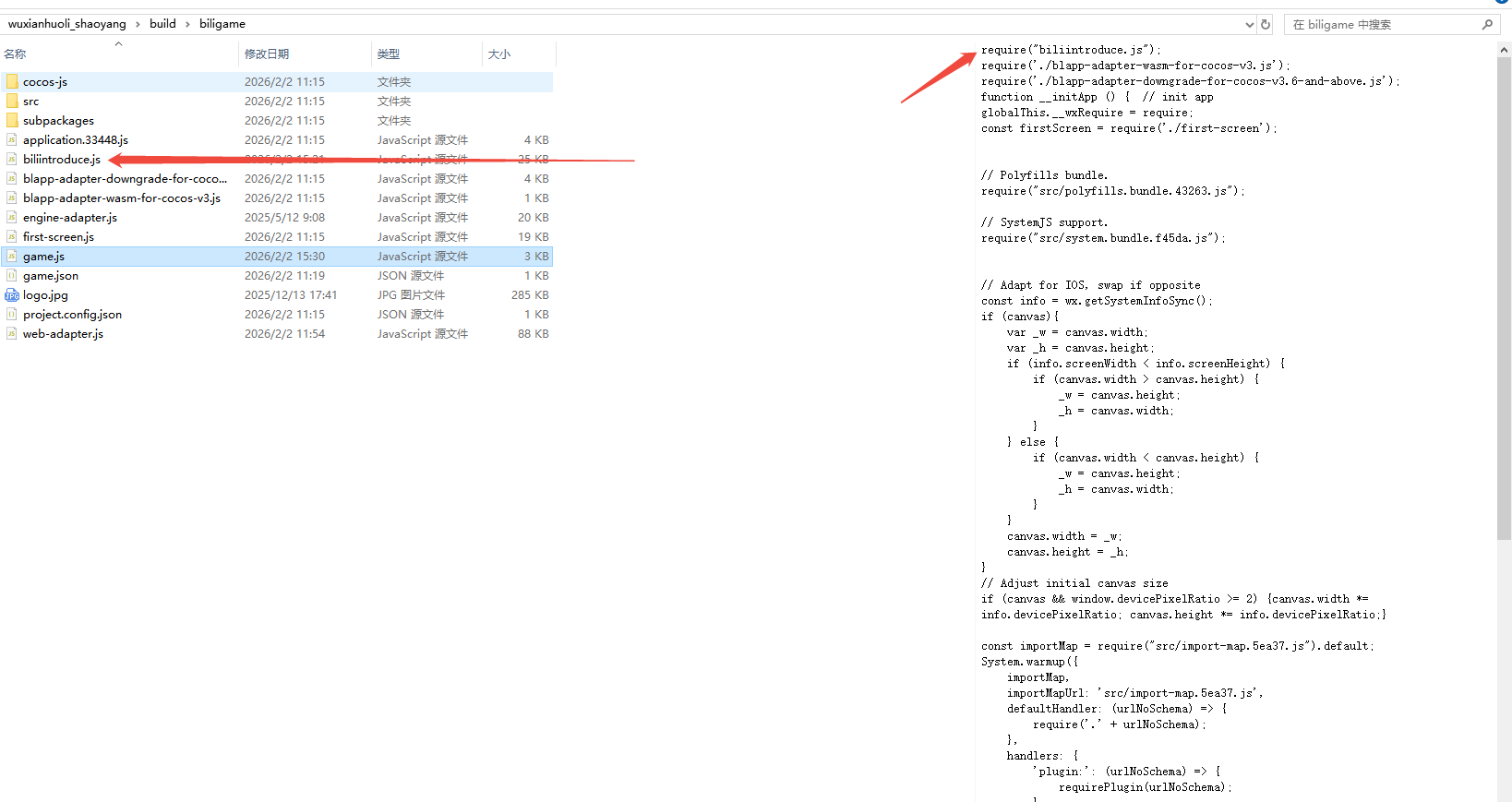Select biliintroduce.js file name
Screen dimensions: 1512x802
tap(62, 160)
